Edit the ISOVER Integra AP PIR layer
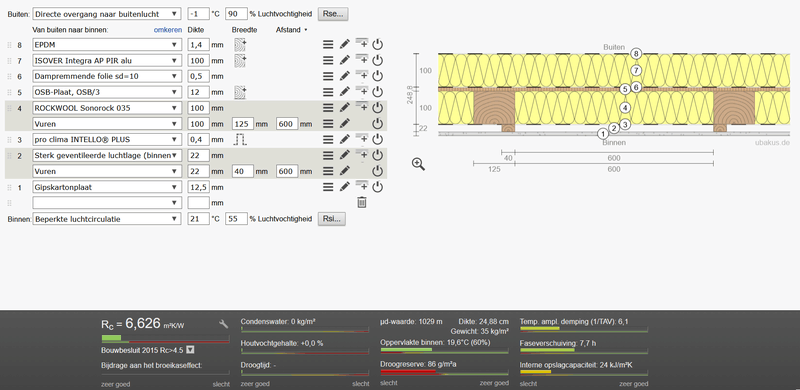The image size is (800, 390). click(x=344, y=60)
